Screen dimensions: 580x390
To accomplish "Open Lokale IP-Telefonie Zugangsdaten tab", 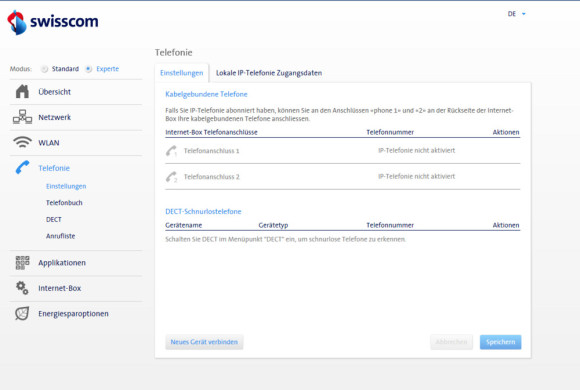I will point(269,73).
